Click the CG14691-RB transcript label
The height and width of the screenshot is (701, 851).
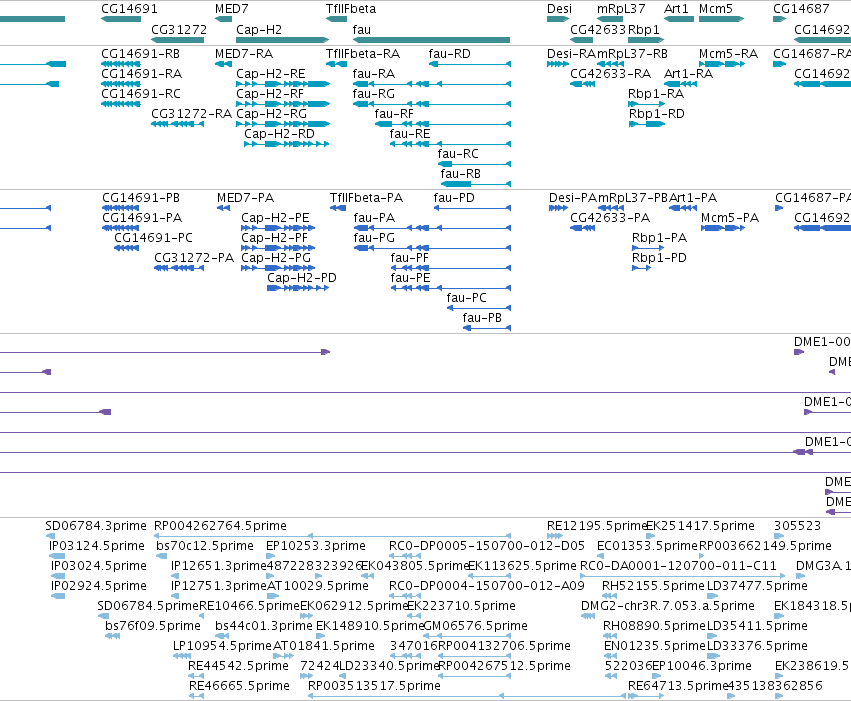point(141,54)
